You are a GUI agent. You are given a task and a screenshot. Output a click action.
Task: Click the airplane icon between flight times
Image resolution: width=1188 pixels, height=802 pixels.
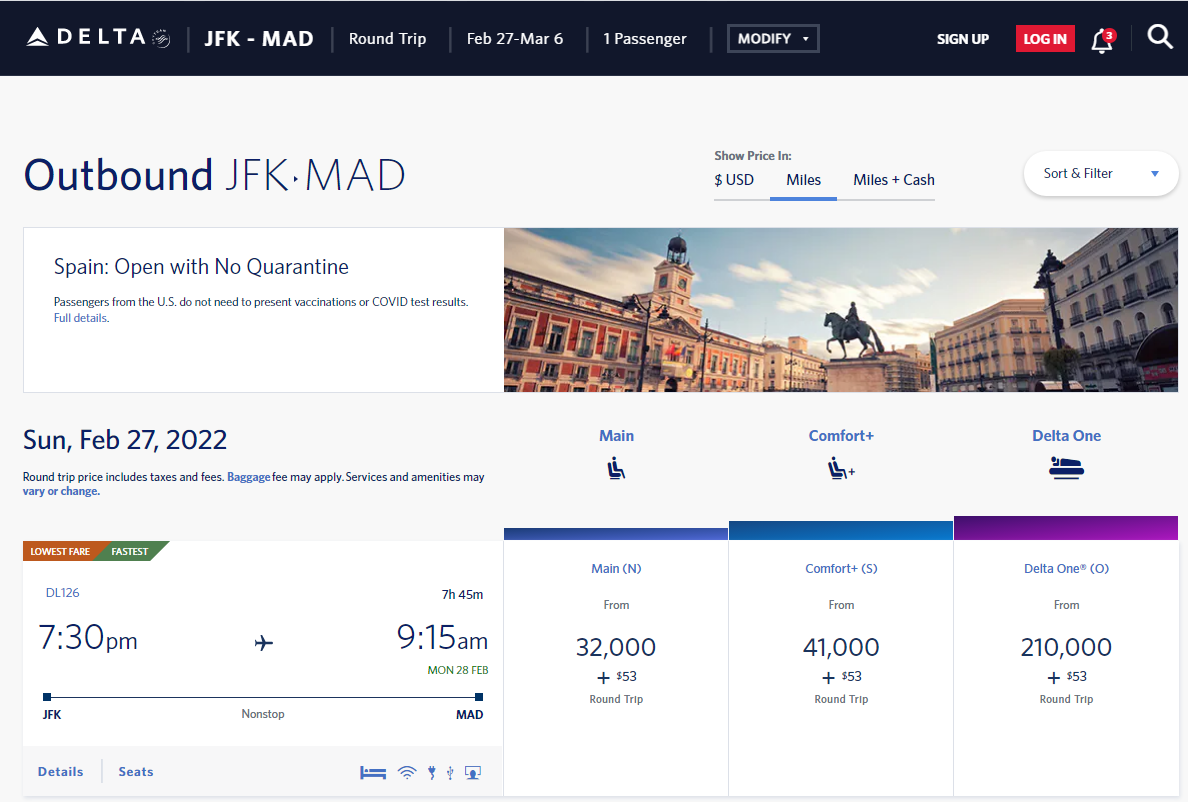coord(264,643)
